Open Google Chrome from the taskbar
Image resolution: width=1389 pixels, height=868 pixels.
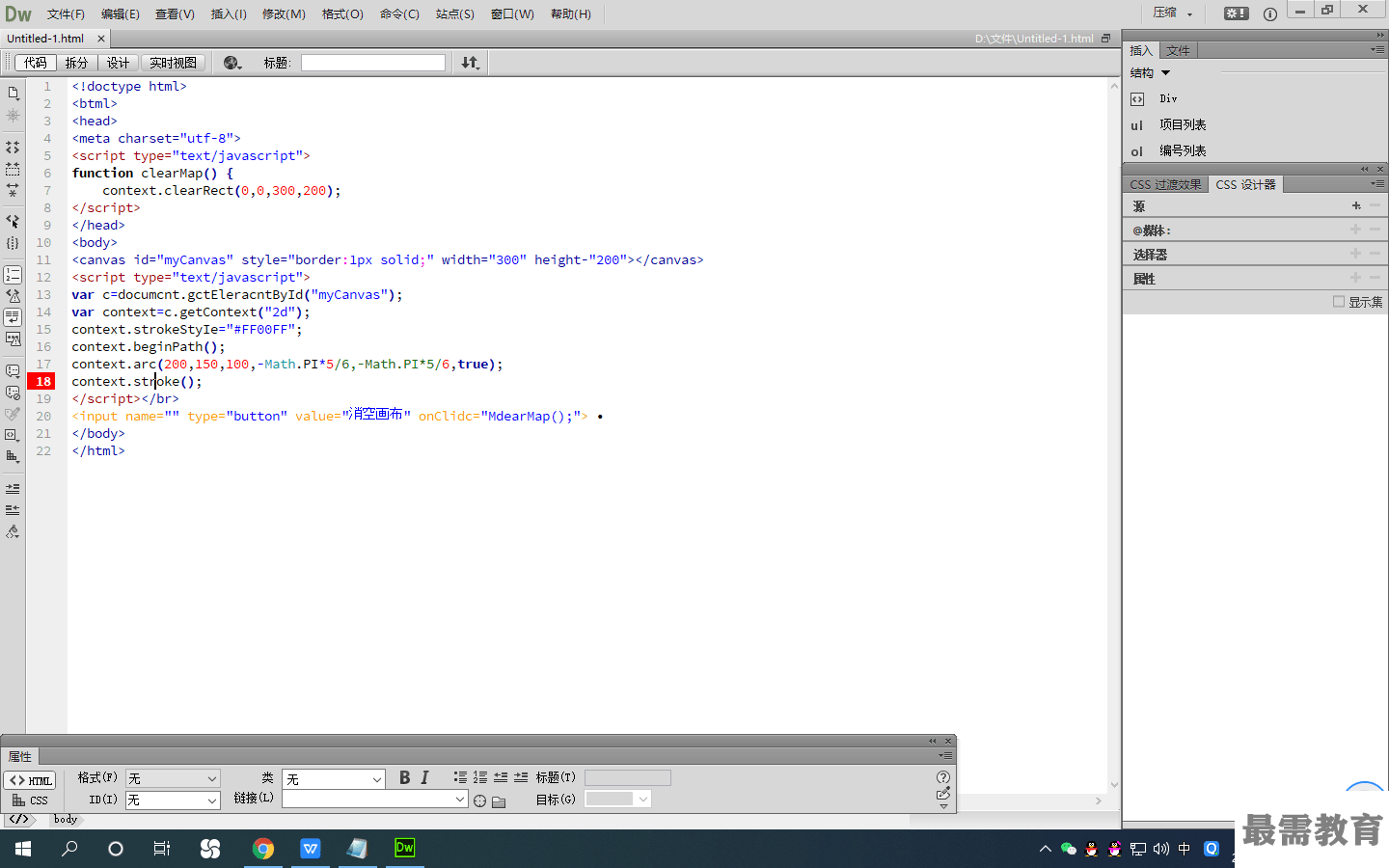263,849
